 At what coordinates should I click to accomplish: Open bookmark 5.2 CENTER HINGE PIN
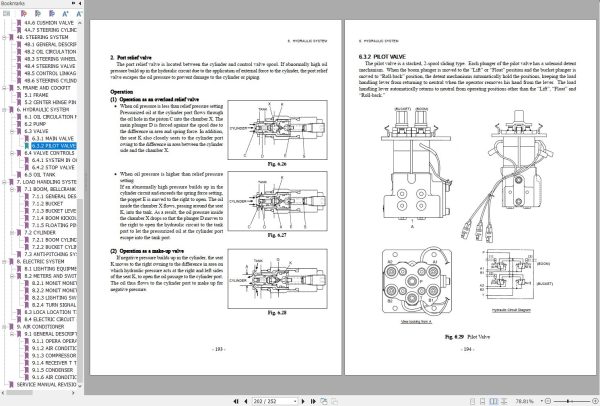click(x=50, y=102)
